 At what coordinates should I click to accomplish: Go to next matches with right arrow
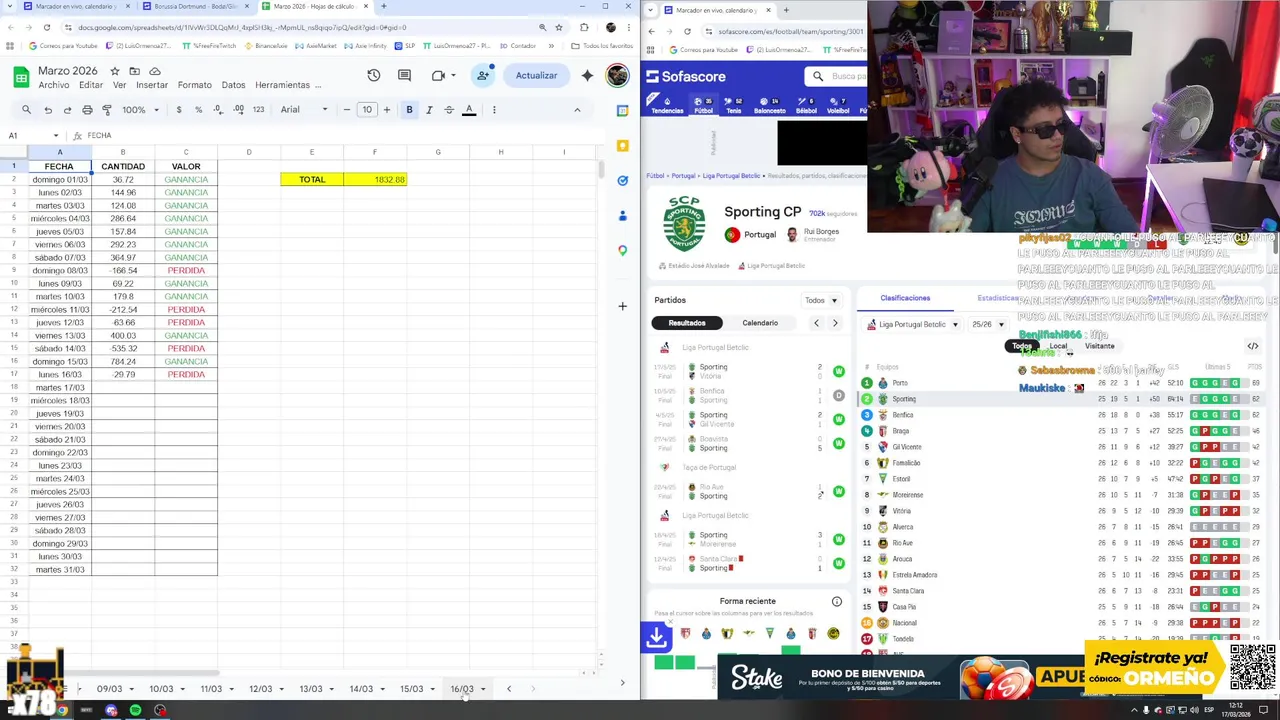point(835,323)
